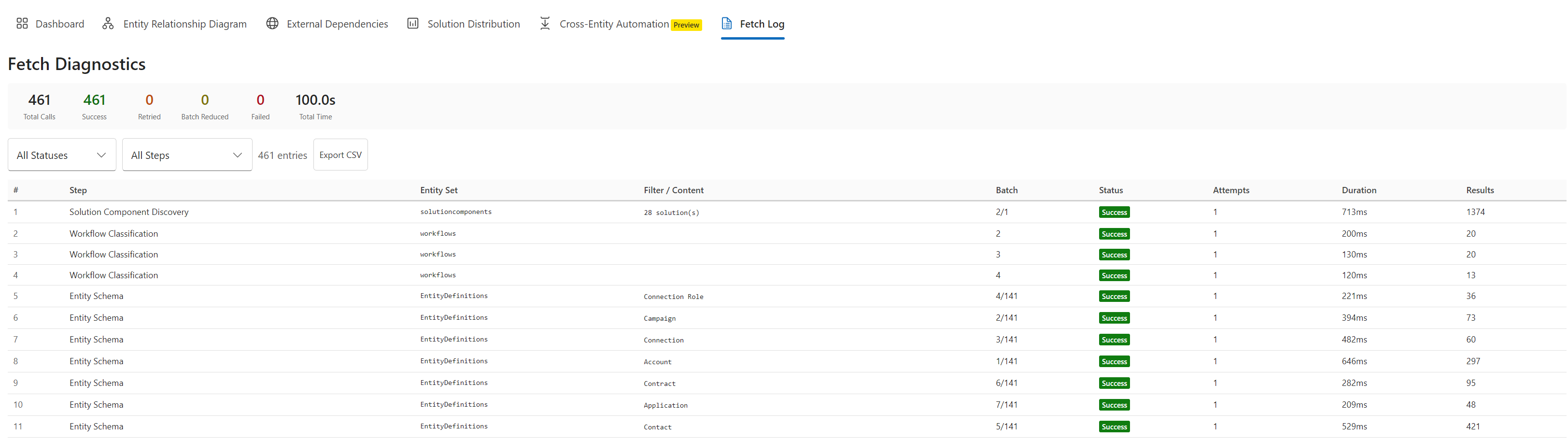Click the Status column header
This screenshot has height=441, width=1568.
click(x=1111, y=190)
